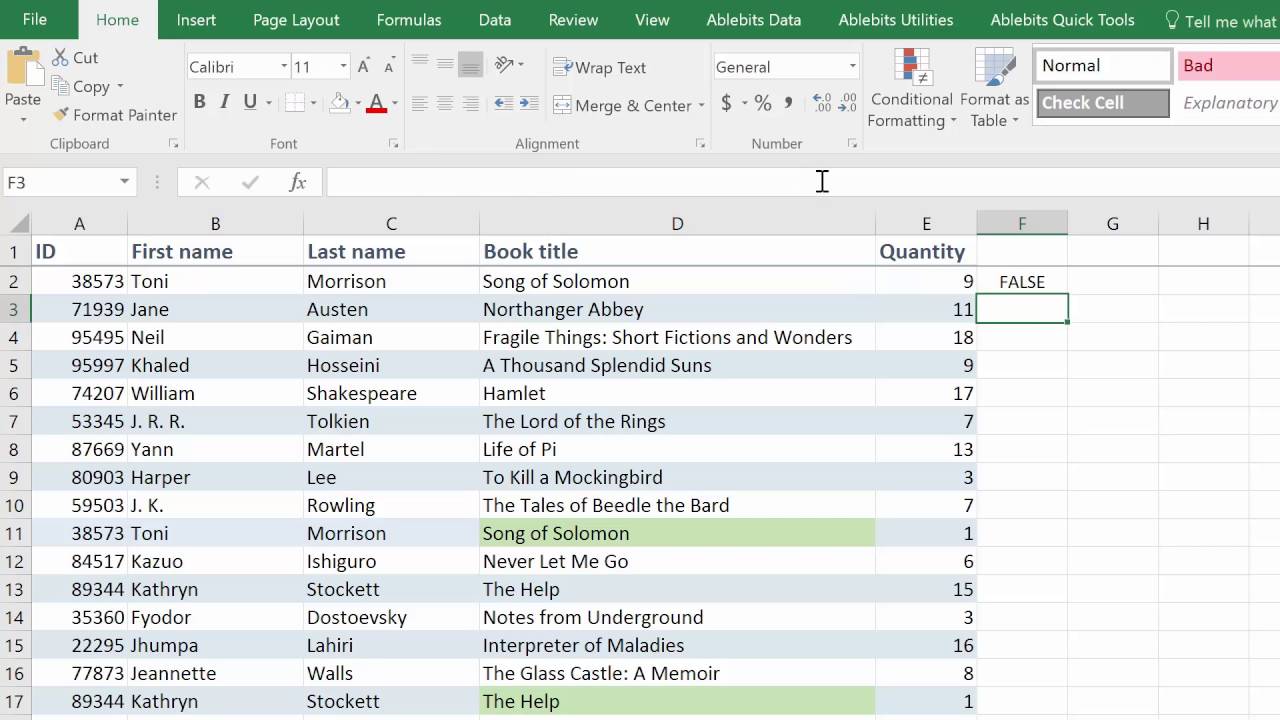Screen dimensions: 1280x720
Task: Click the Insert Function fx icon
Action: tap(298, 182)
